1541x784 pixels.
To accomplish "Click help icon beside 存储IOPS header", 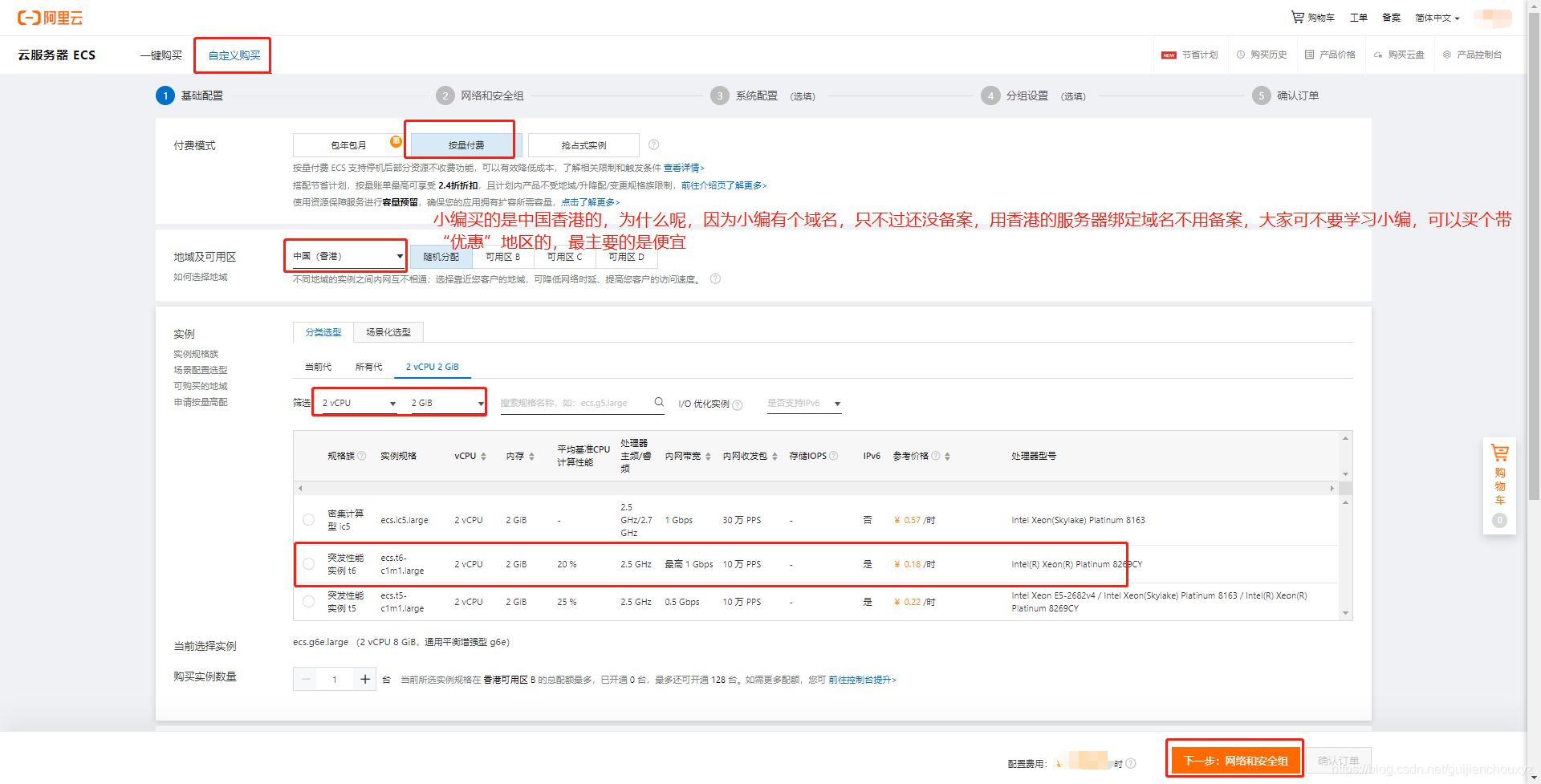I will coord(834,456).
